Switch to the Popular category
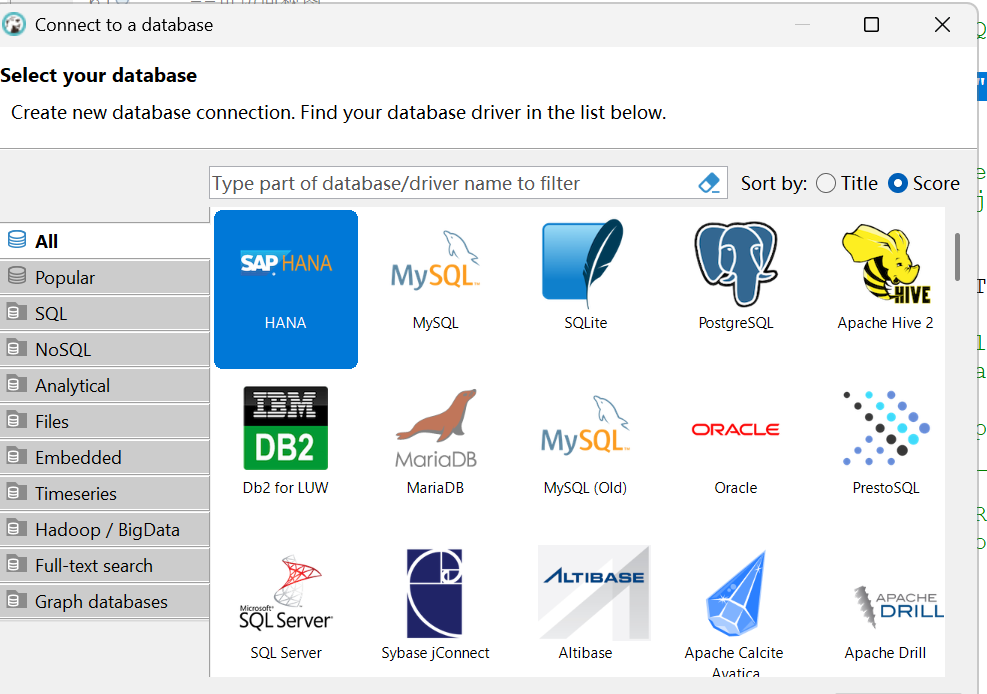The image size is (987, 694). point(104,277)
